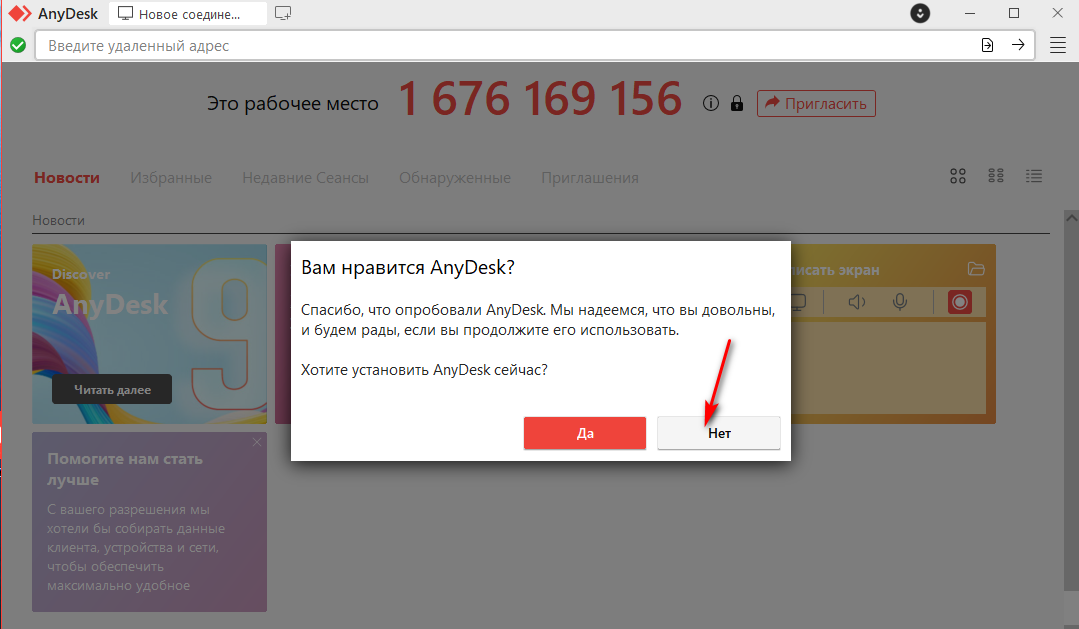
Task: Open the file transfer icon in address bar
Action: point(987,45)
